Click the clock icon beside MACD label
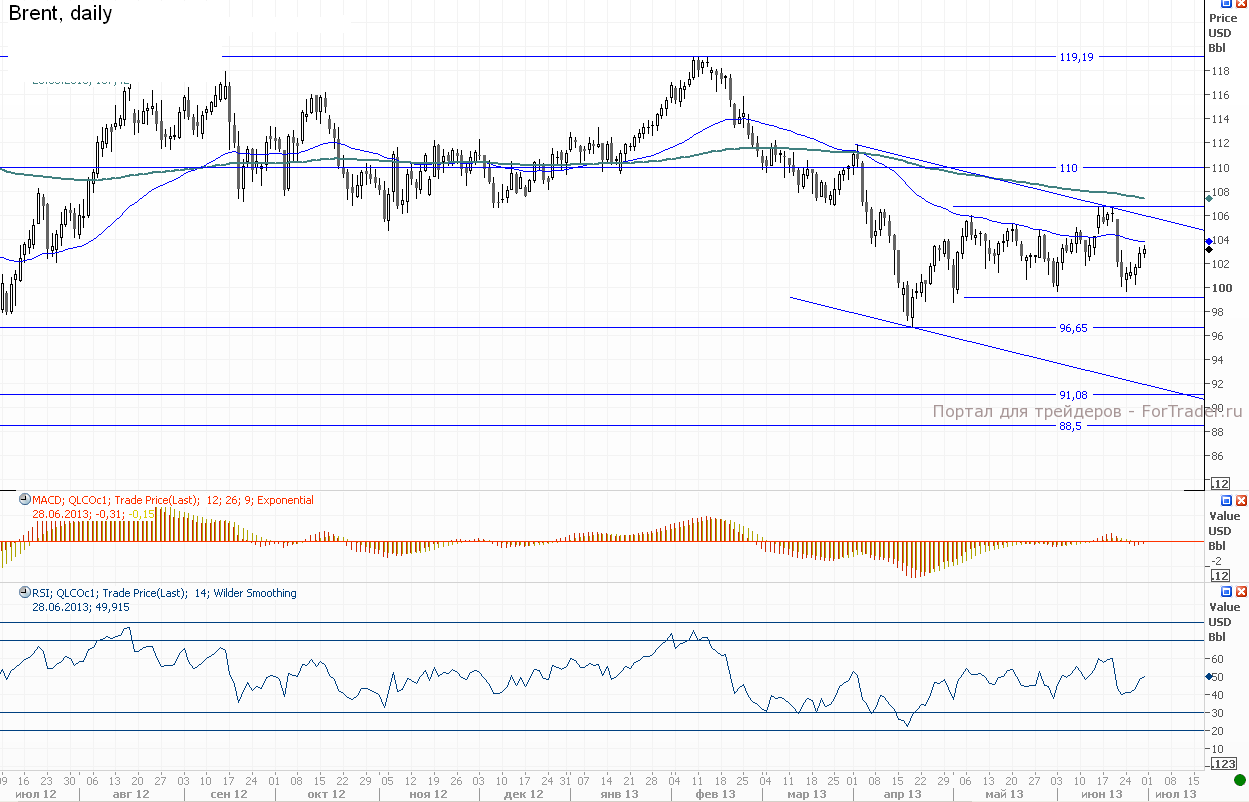1249x802 pixels. [25, 499]
